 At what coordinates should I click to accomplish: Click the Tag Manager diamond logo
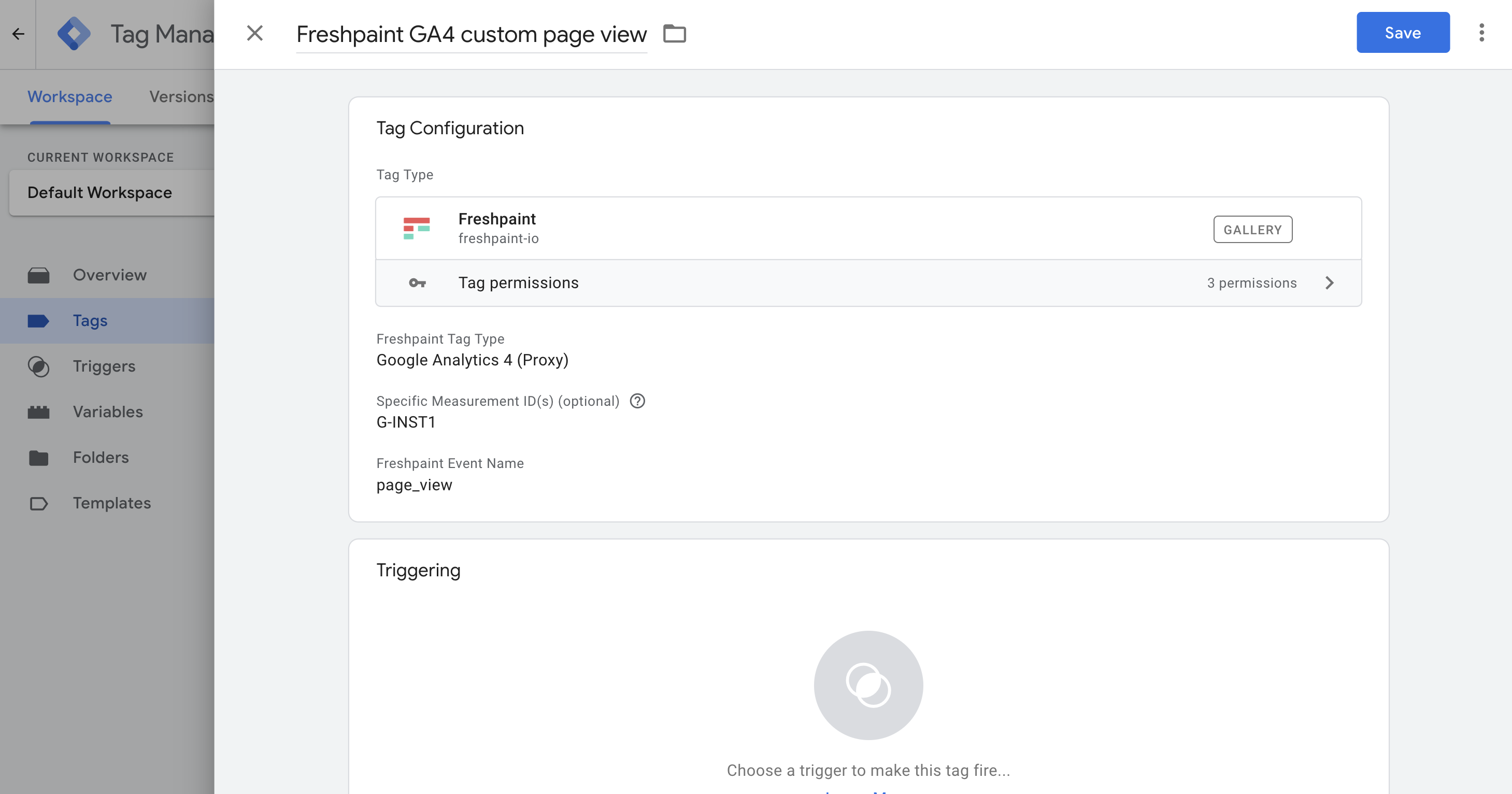[x=74, y=34]
